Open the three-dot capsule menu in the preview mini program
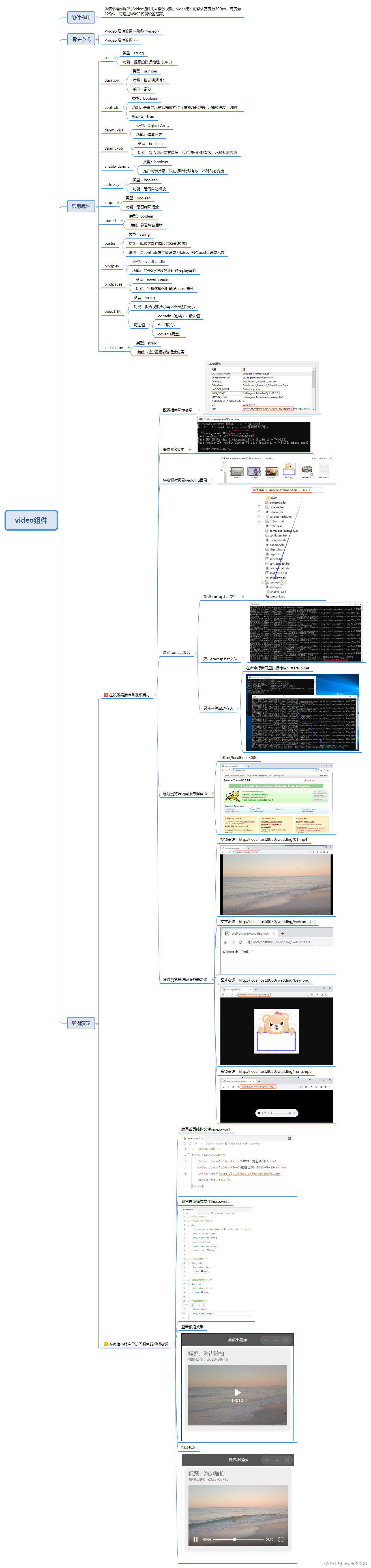This screenshot has width=371, height=1568. 266,1340
